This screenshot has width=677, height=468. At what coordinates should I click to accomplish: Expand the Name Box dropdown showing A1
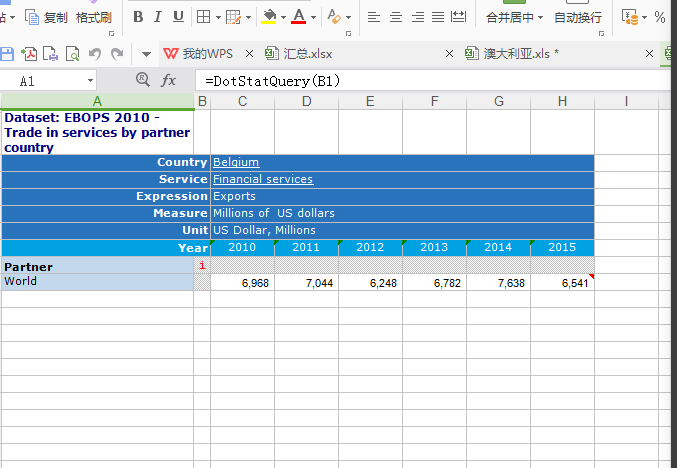[90, 80]
